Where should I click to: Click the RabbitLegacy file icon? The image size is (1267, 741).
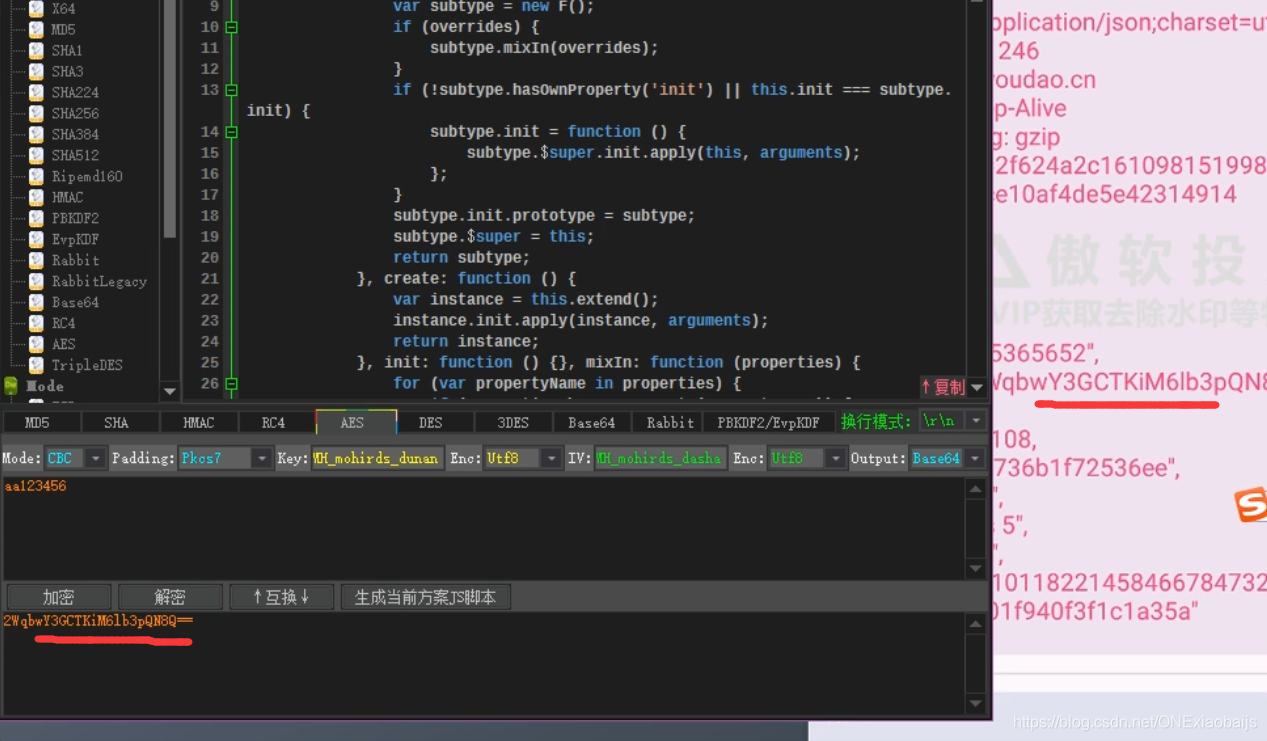coord(36,281)
